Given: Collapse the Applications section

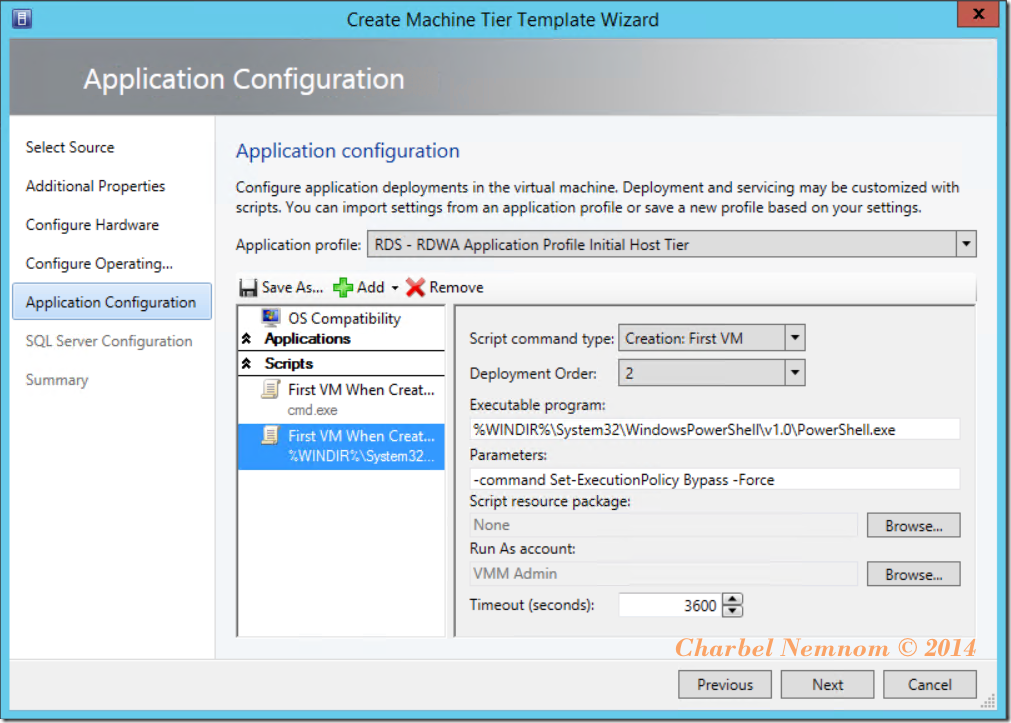Looking at the screenshot, I should point(246,339).
